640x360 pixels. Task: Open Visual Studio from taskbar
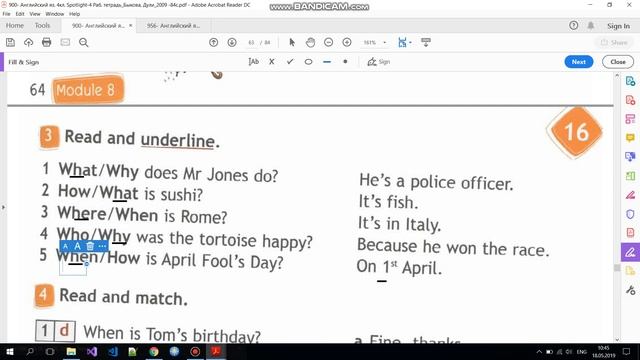click(92, 352)
